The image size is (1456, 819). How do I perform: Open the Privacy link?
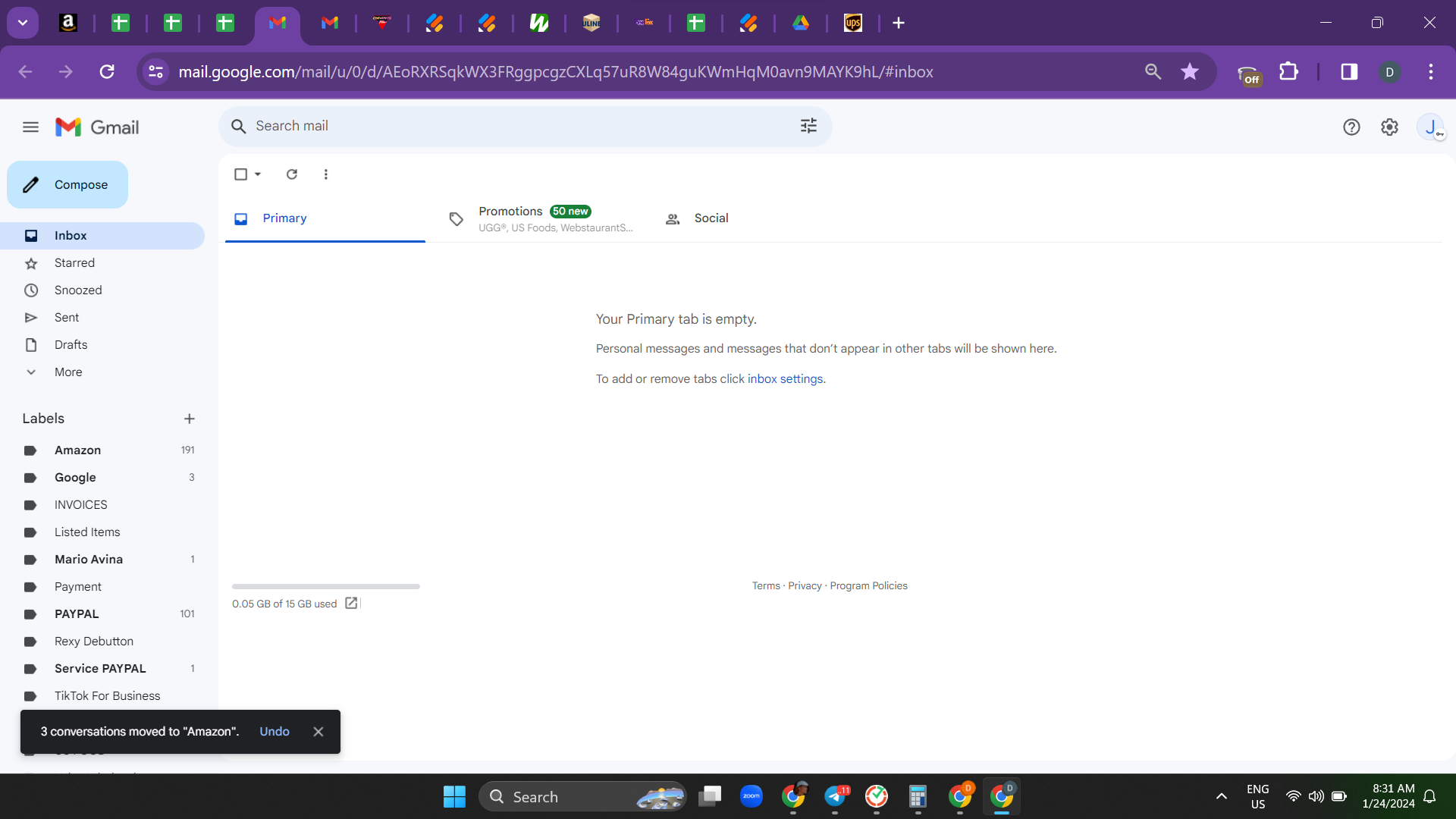(x=805, y=585)
